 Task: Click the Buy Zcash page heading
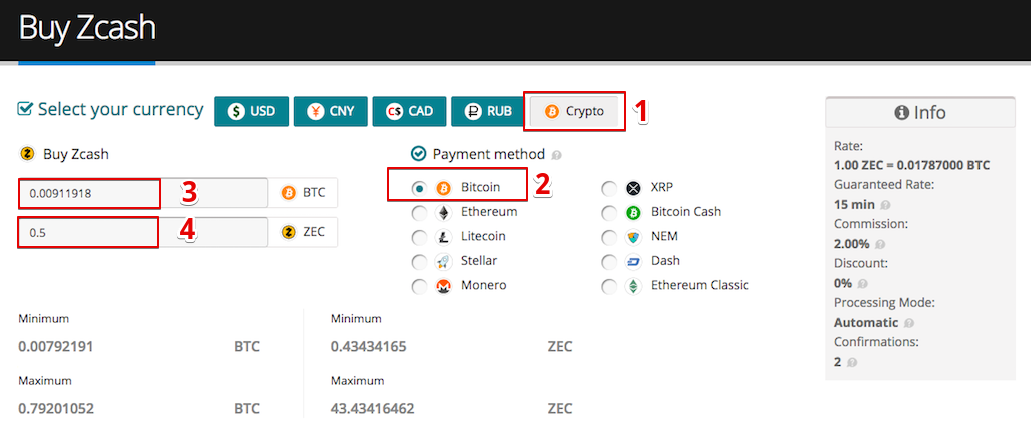[87, 28]
